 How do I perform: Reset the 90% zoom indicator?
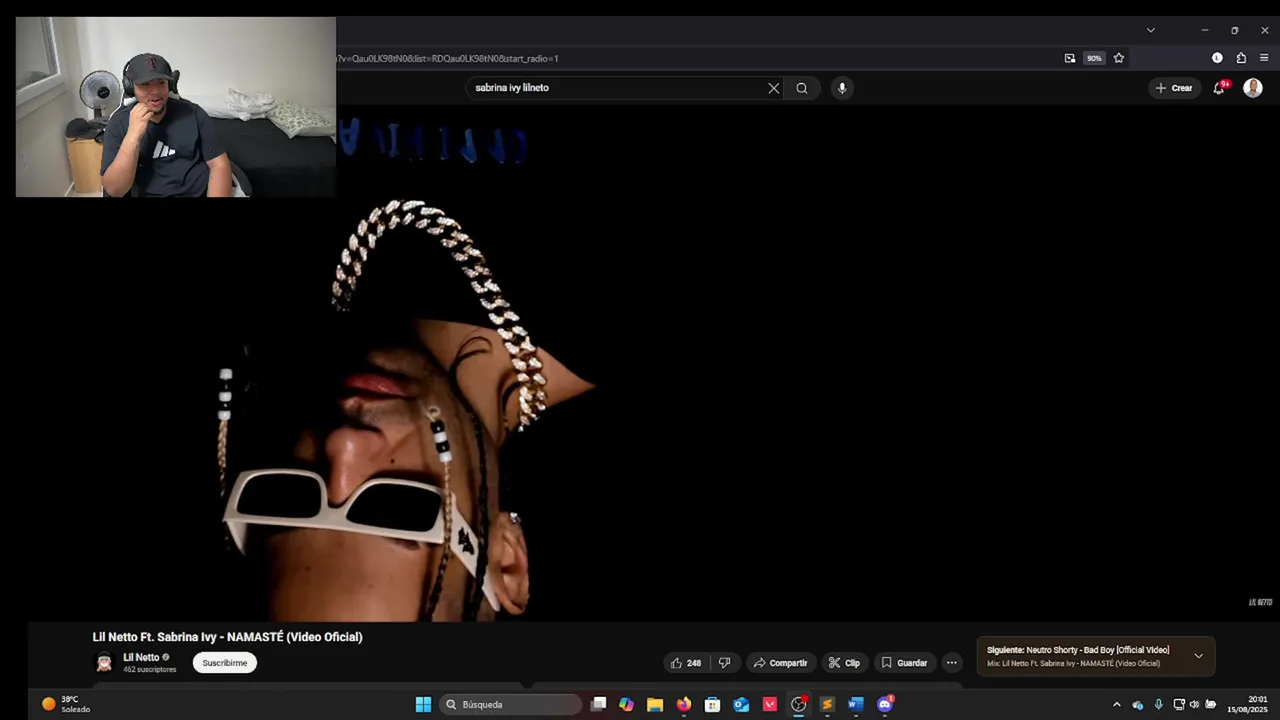(1094, 58)
